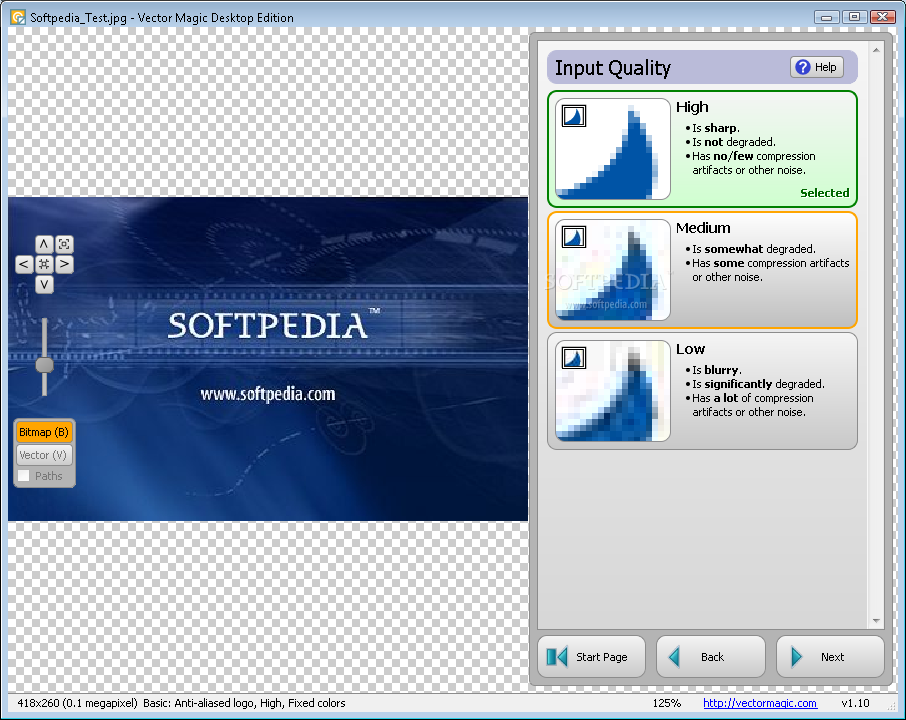Click the v1.10 version label
Viewport: 906px width, 720px height.
[855, 703]
